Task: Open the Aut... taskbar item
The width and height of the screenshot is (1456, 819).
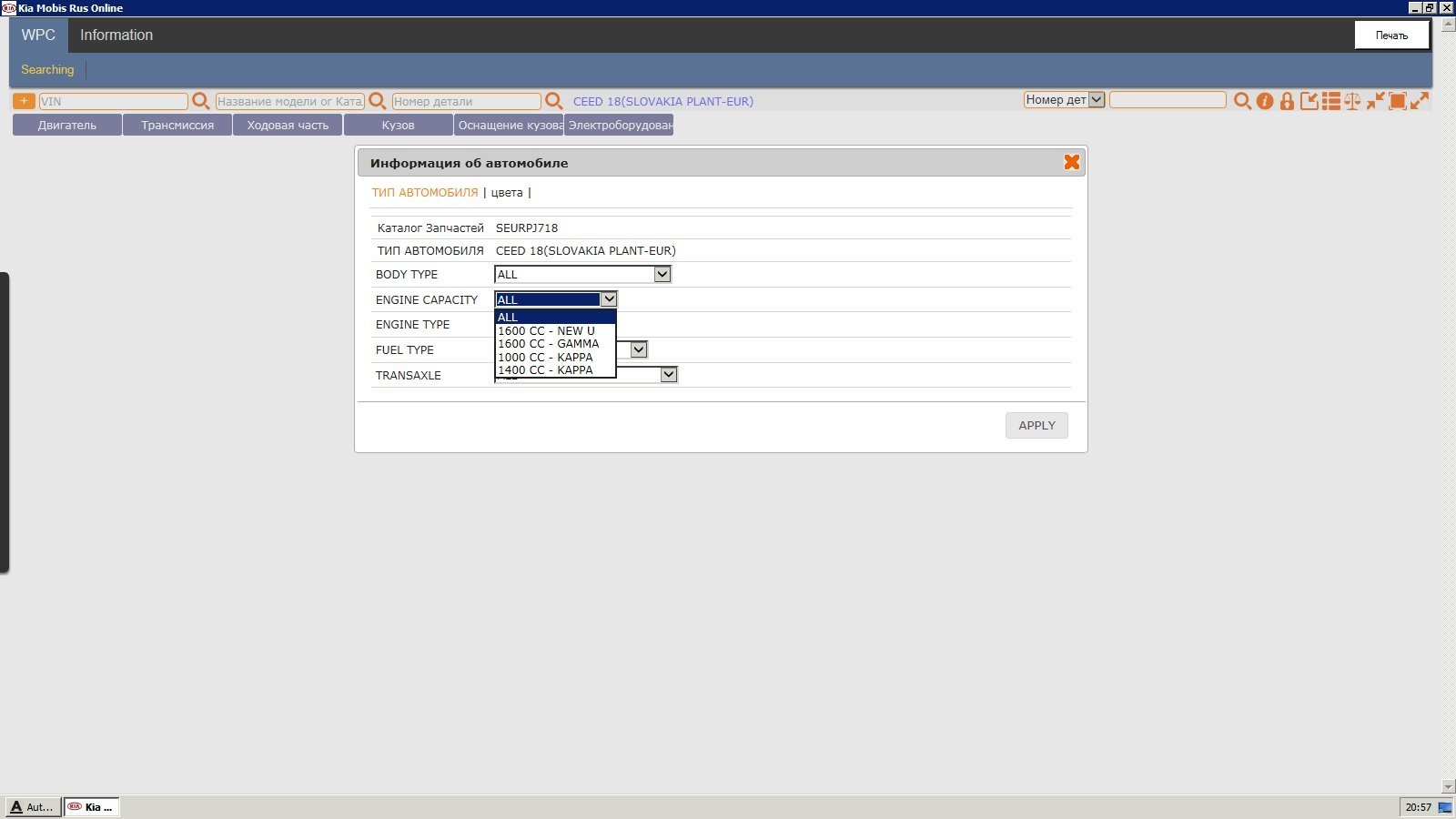Action: (x=33, y=806)
